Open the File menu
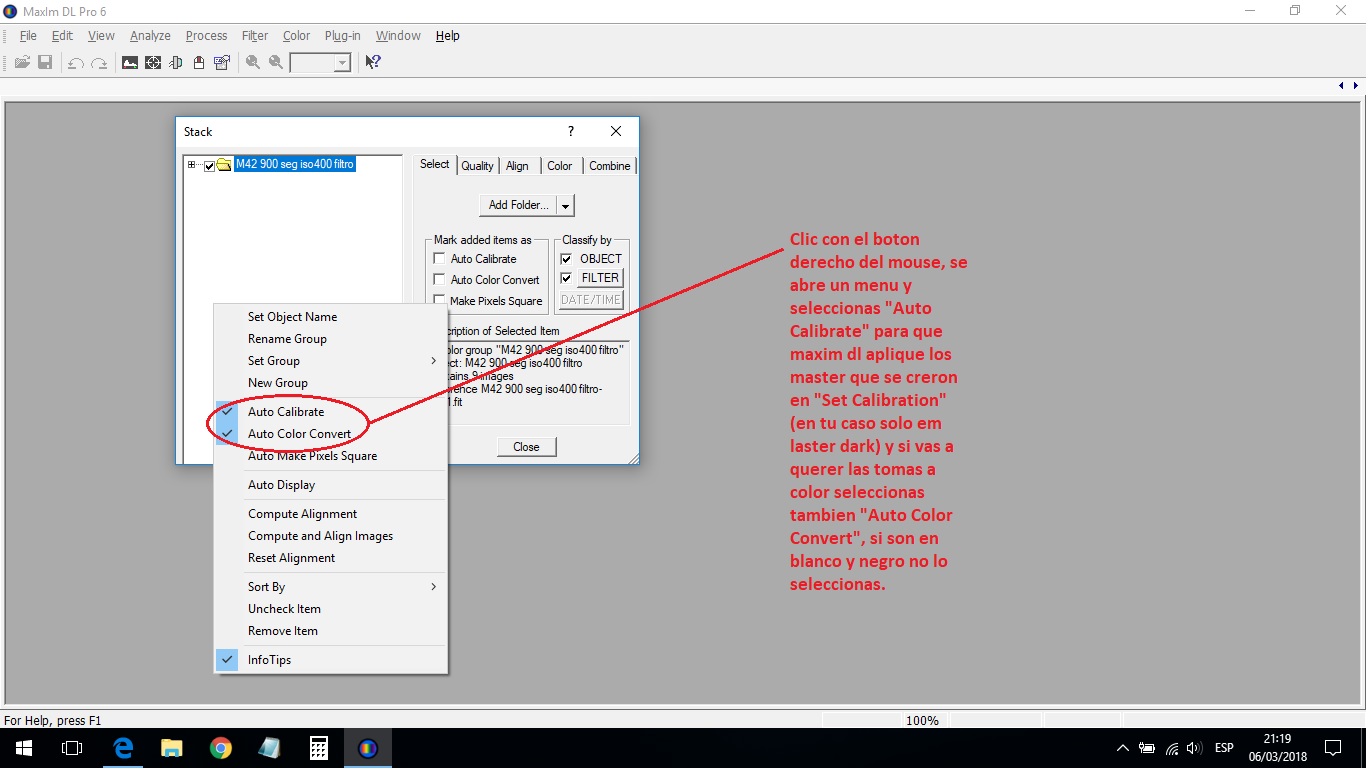Viewport: 1369px width, 770px height. tap(28, 36)
